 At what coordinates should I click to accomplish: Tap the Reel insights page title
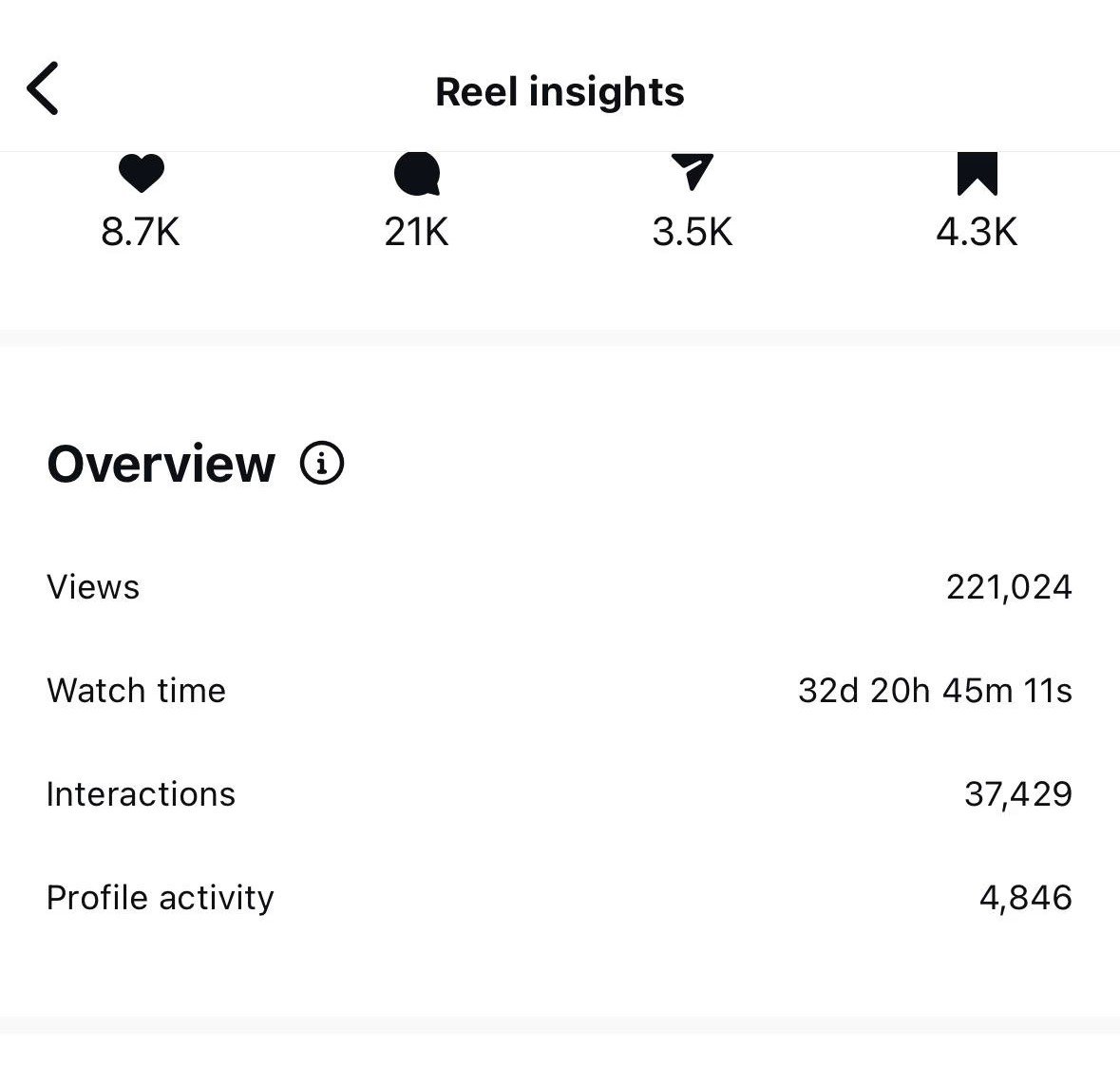tap(560, 92)
